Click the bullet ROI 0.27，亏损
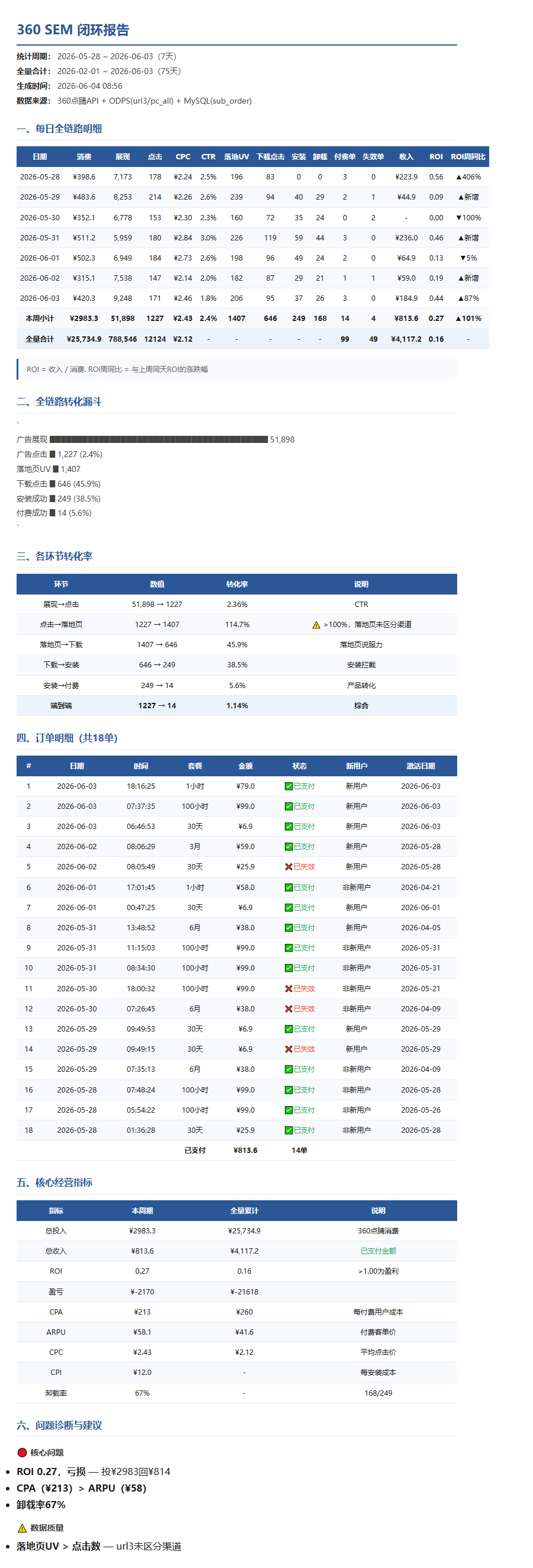The width and height of the screenshot is (533, 1568). tap(51, 1471)
